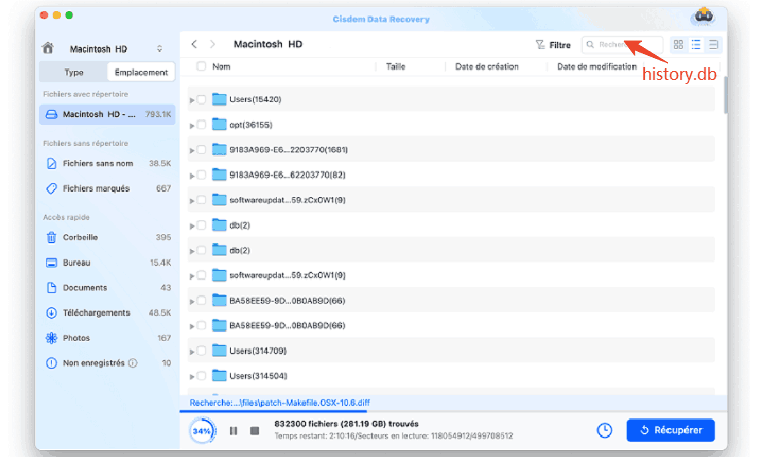Check the Users(15420) folder checkbox
Viewport: 763px width, 457px height.
pyautogui.click(x=201, y=99)
